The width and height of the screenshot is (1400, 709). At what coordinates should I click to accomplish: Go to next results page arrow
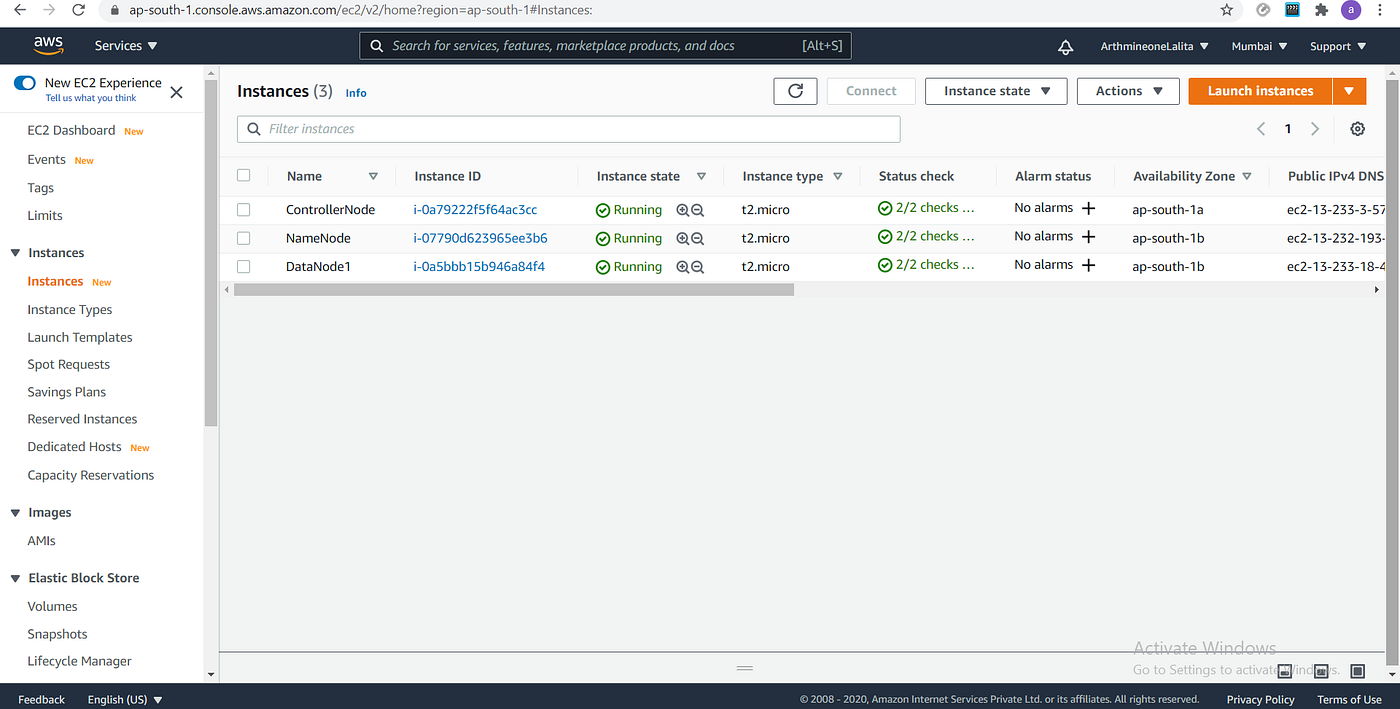coord(1315,129)
